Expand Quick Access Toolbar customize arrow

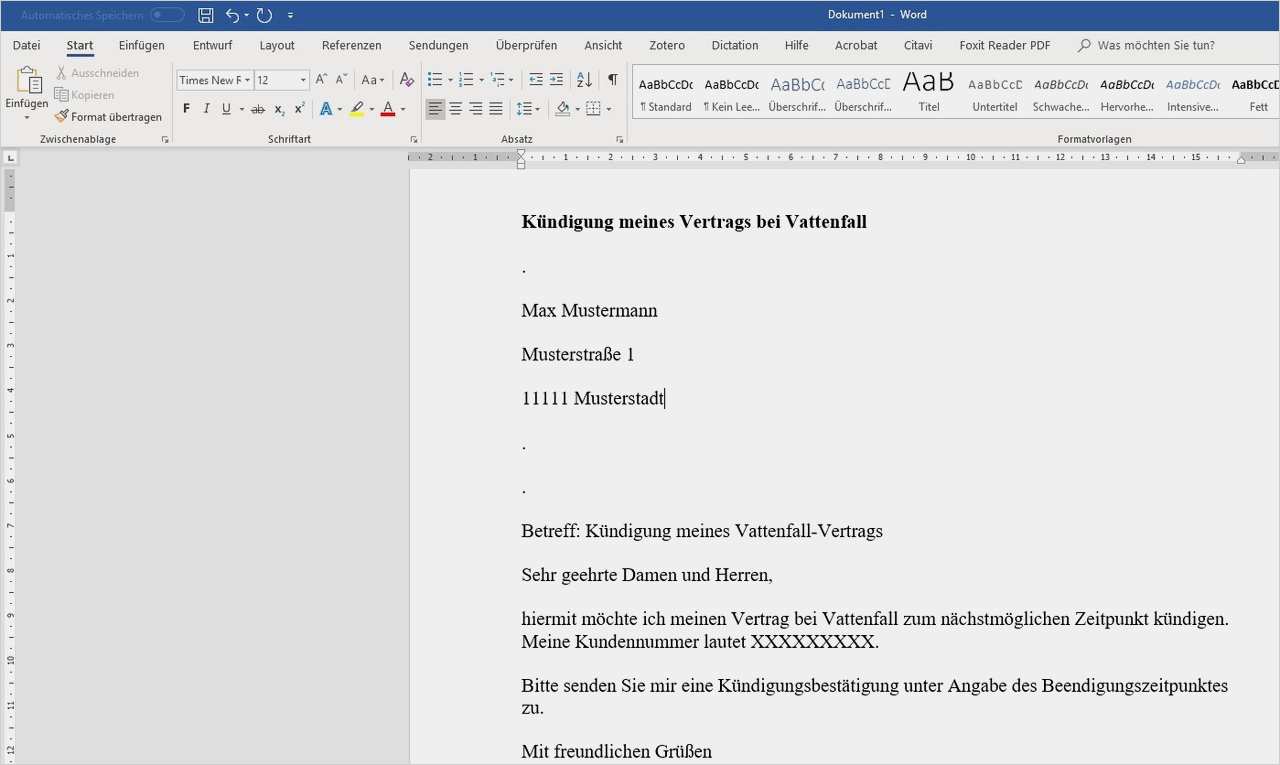[290, 15]
